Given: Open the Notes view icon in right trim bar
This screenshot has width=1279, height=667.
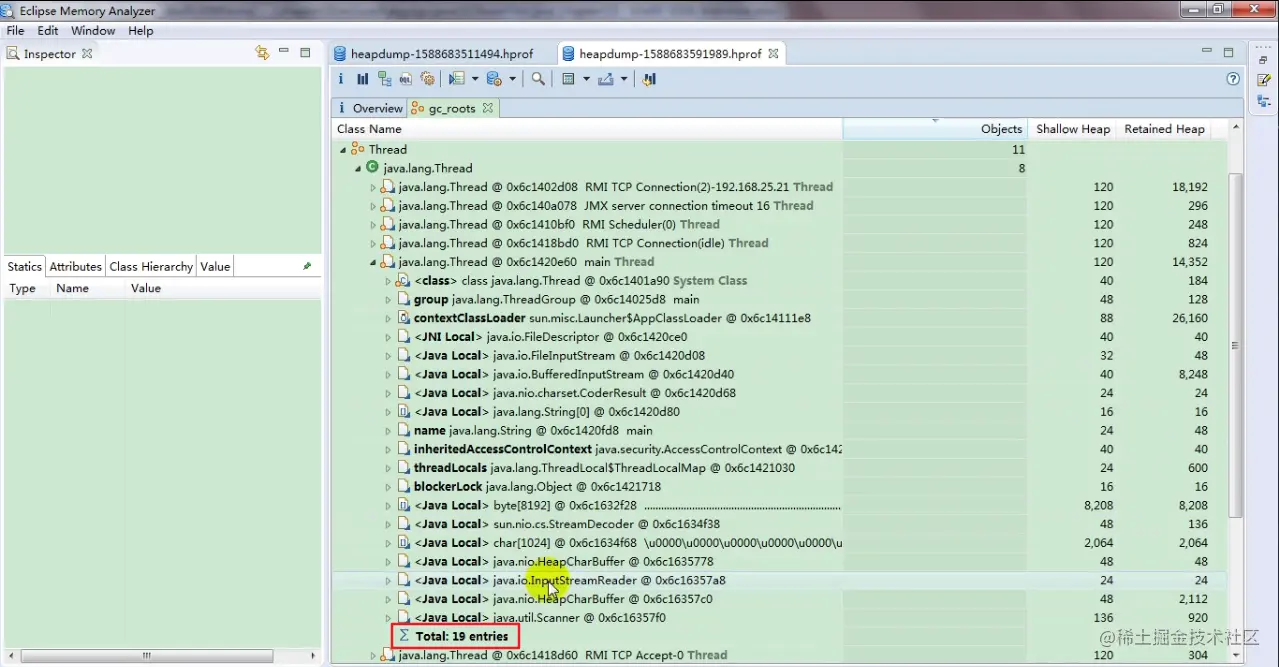Looking at the screenshot, I should [x=1264, y=80].
